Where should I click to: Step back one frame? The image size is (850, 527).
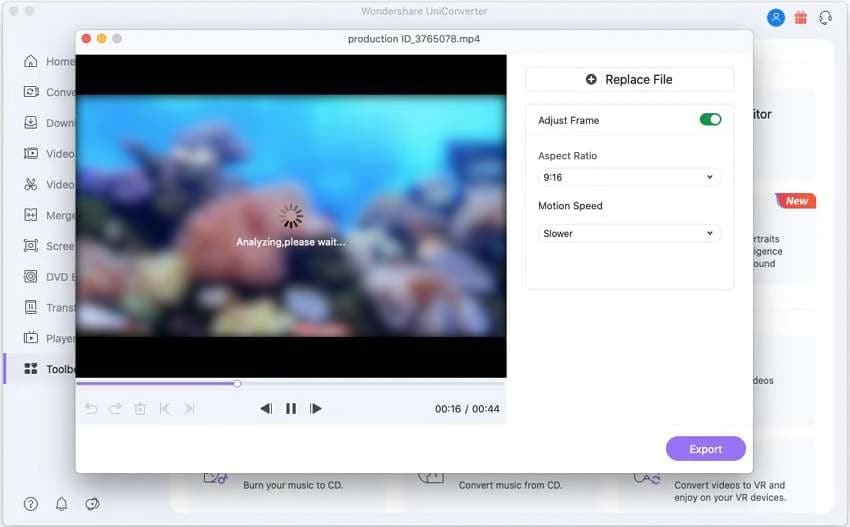(266, 409)
